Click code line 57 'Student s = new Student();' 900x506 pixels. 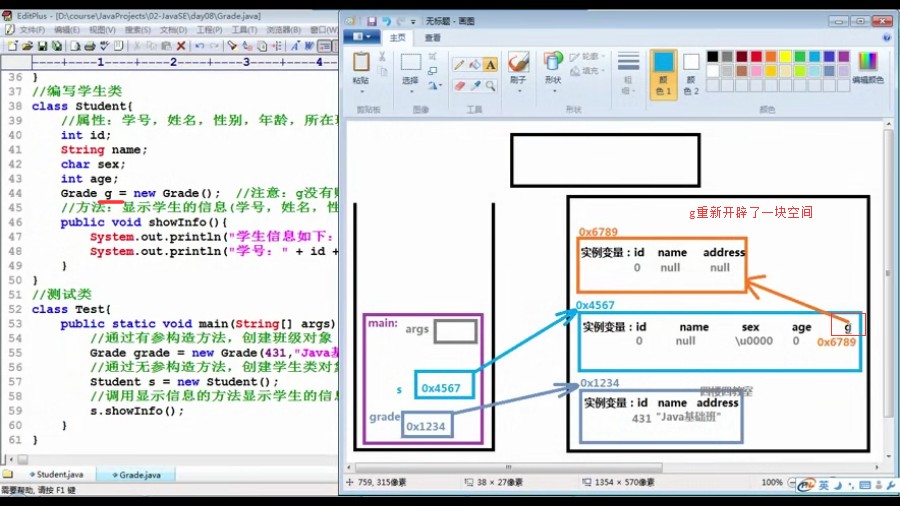coord(184,382)
